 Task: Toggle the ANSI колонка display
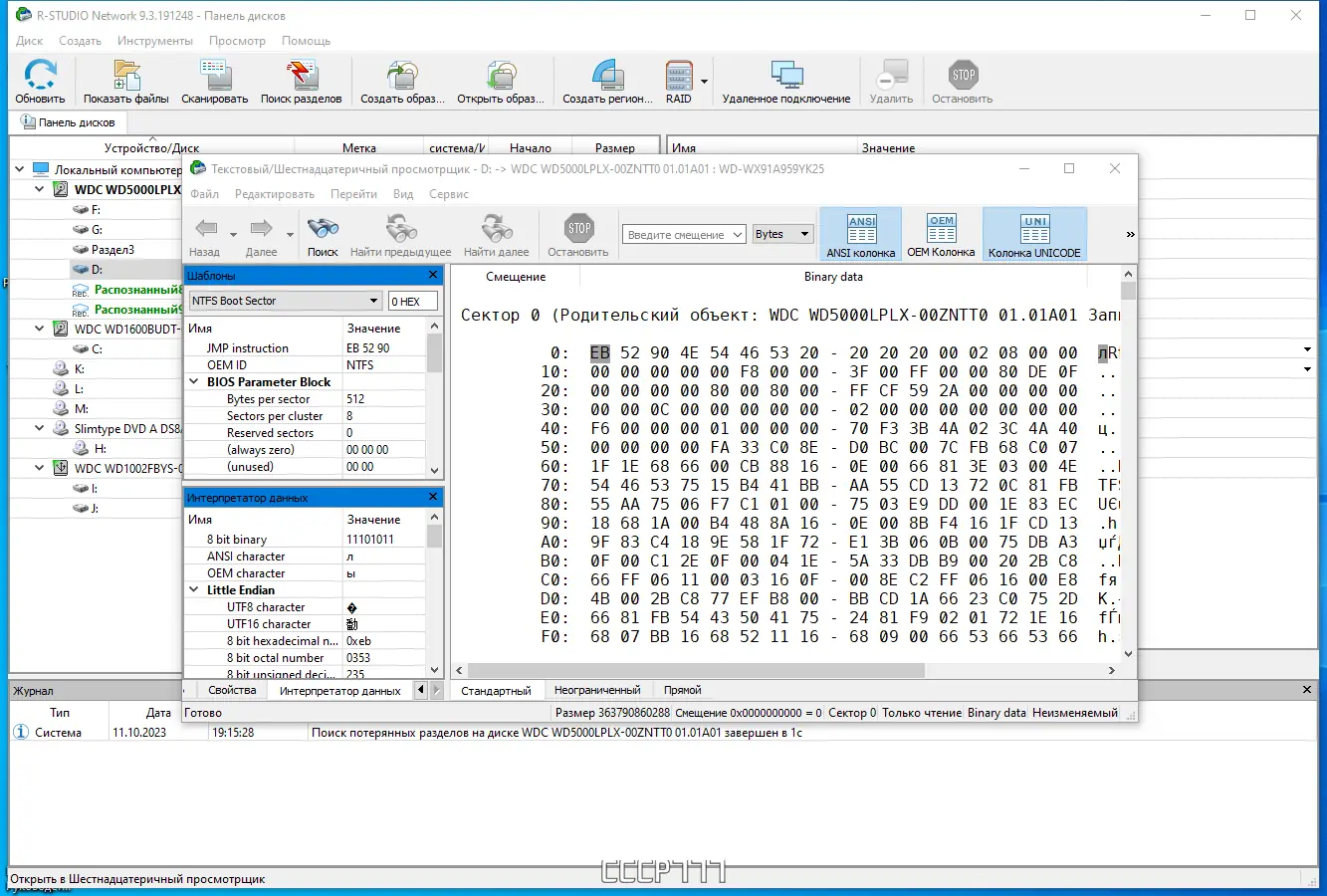tap(861, 234)
